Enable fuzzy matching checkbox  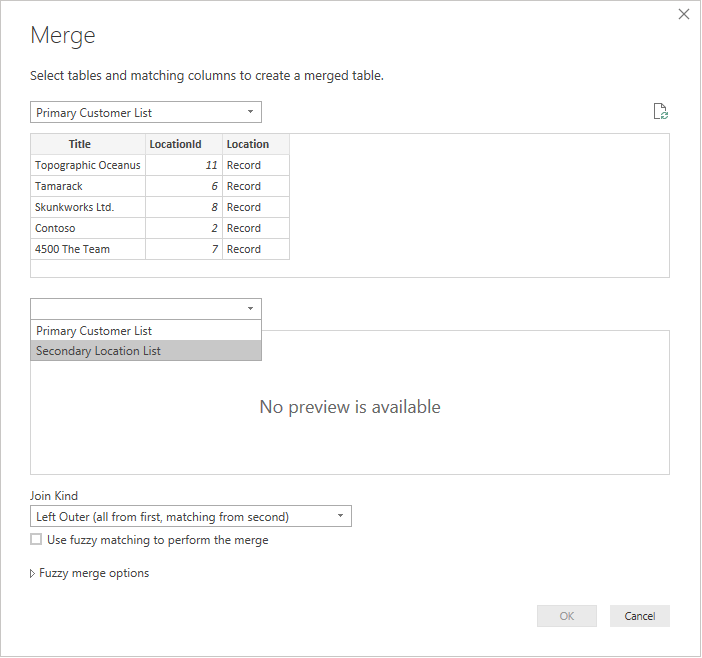pyautogui.click(x=37, y=540)
